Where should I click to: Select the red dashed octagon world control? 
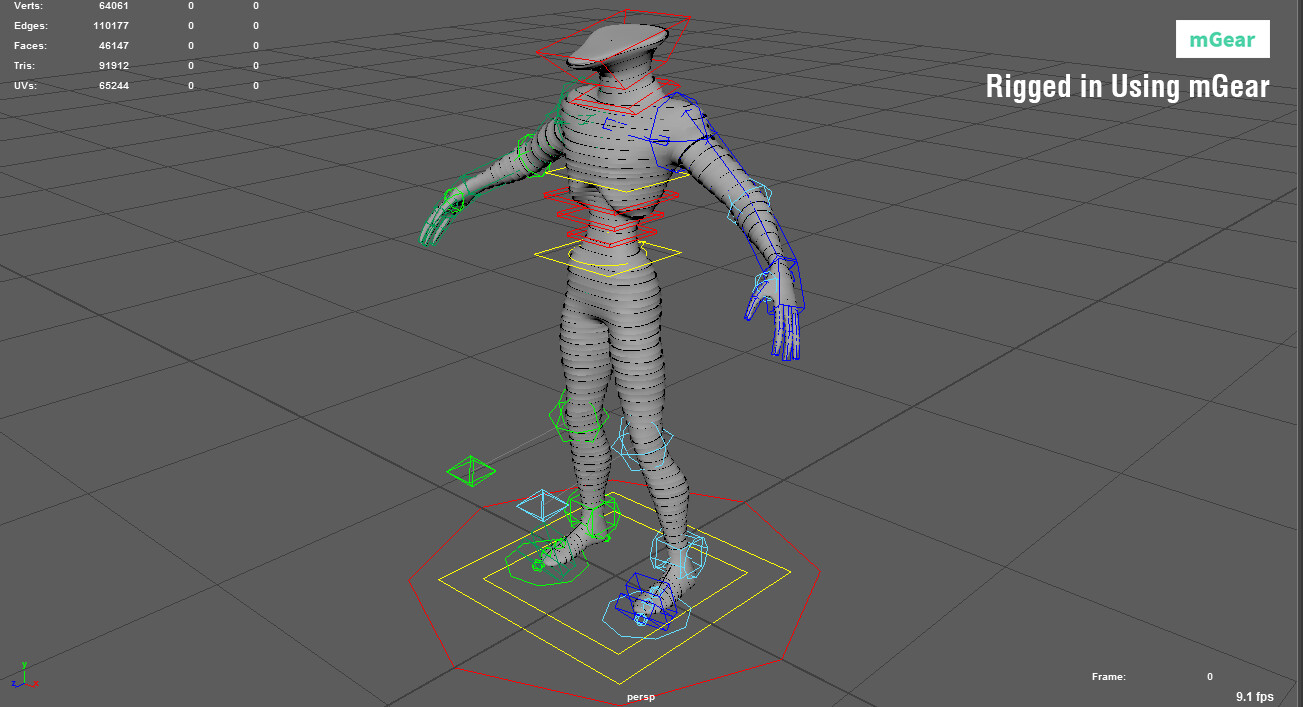click(x=615, y=594)
